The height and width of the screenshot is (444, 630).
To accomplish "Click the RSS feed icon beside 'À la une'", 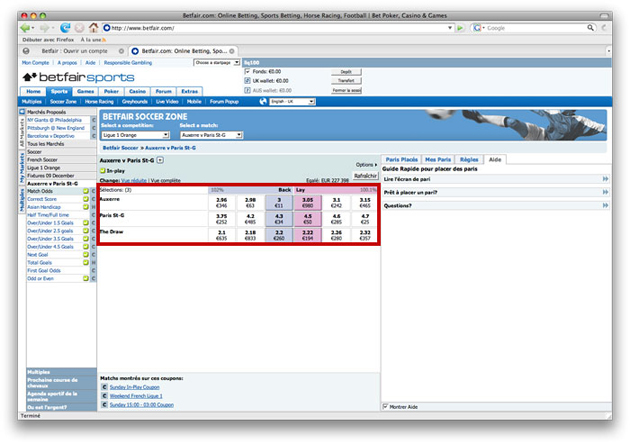I will pyautogui.click(x=104, y=40).
